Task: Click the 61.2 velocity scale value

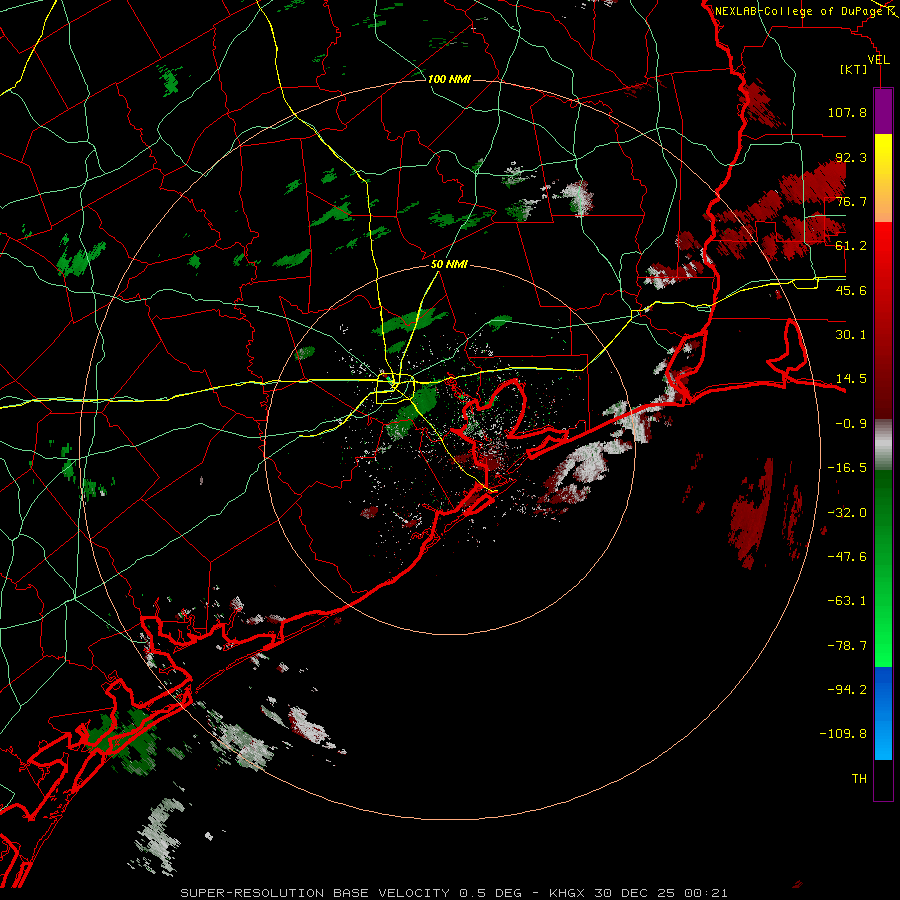Action: (x=851, y=246)
